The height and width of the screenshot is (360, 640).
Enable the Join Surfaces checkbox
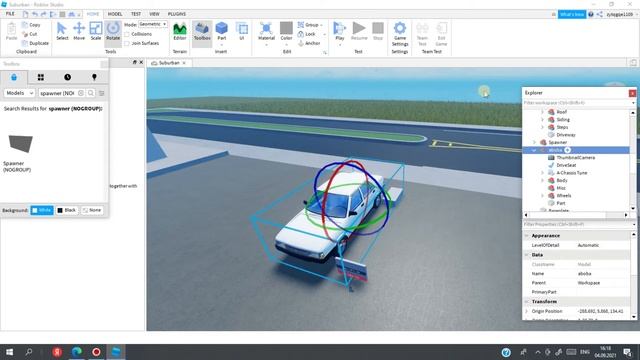[127, 43]
